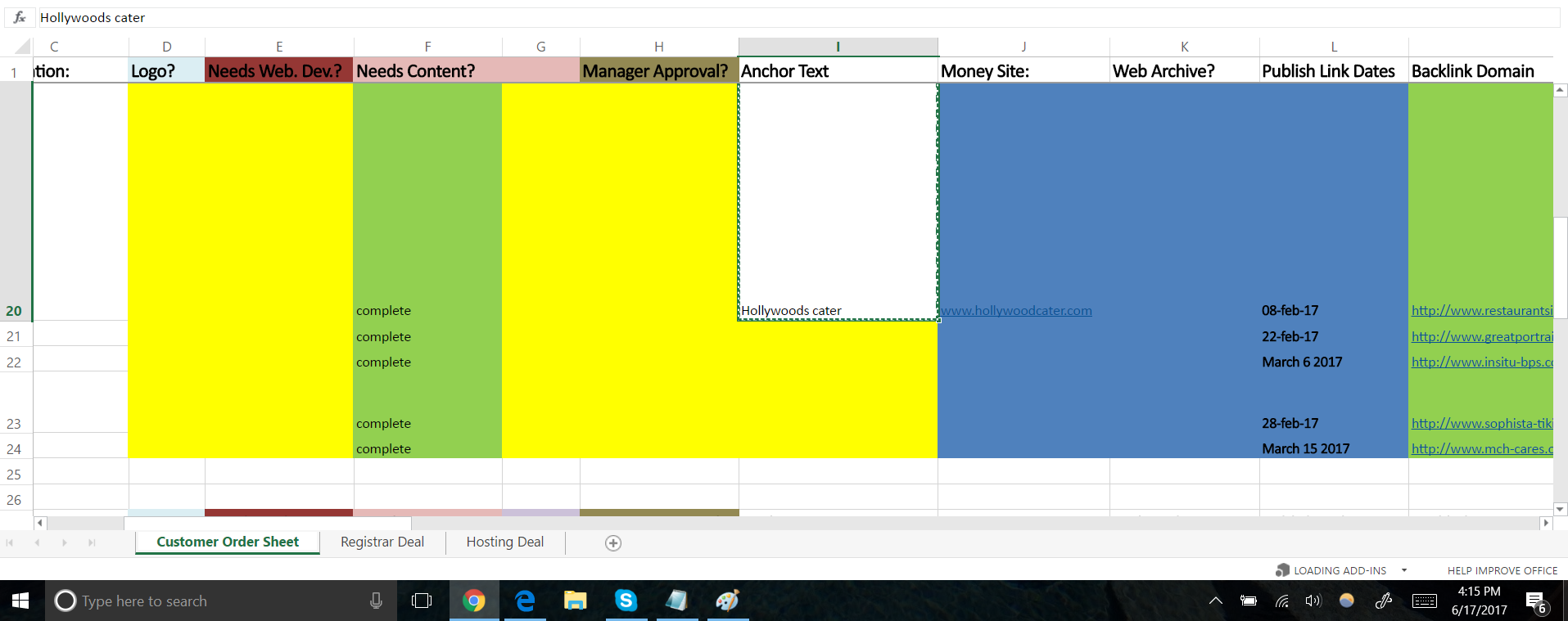Add a new sheet with plus icon

(612, 543)
